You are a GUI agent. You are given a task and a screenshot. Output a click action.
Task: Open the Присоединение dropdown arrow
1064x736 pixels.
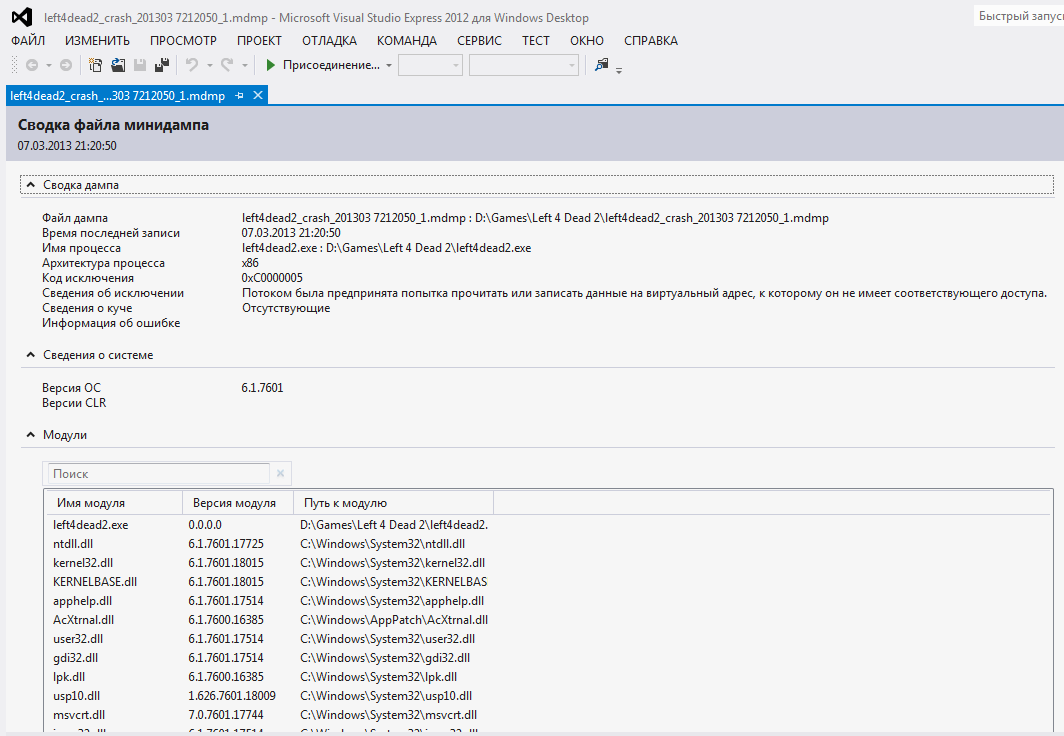pyautogui.click(x=389, y=66)
